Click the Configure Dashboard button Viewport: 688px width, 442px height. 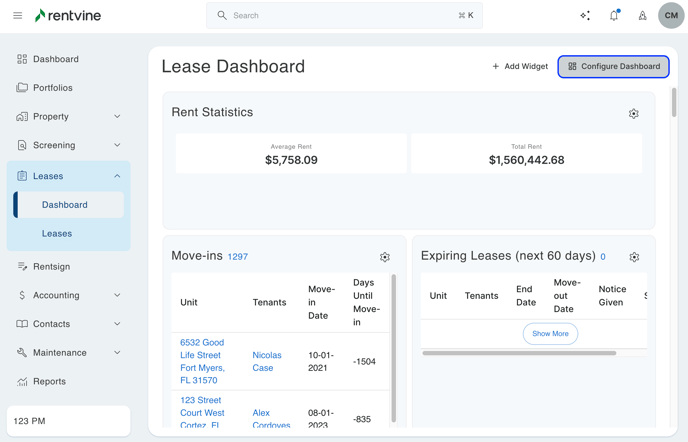click(614, 66)
